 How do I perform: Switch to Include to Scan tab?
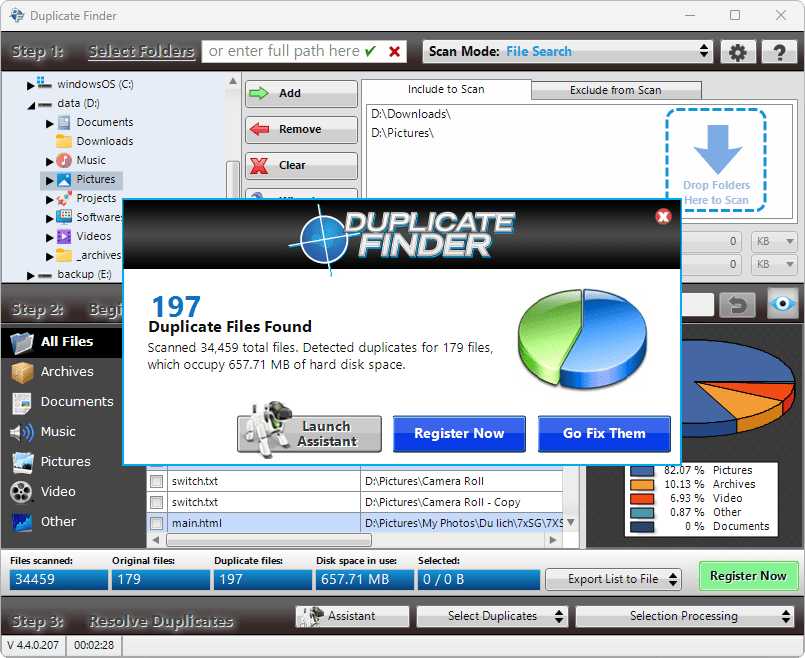click(446, 89)
